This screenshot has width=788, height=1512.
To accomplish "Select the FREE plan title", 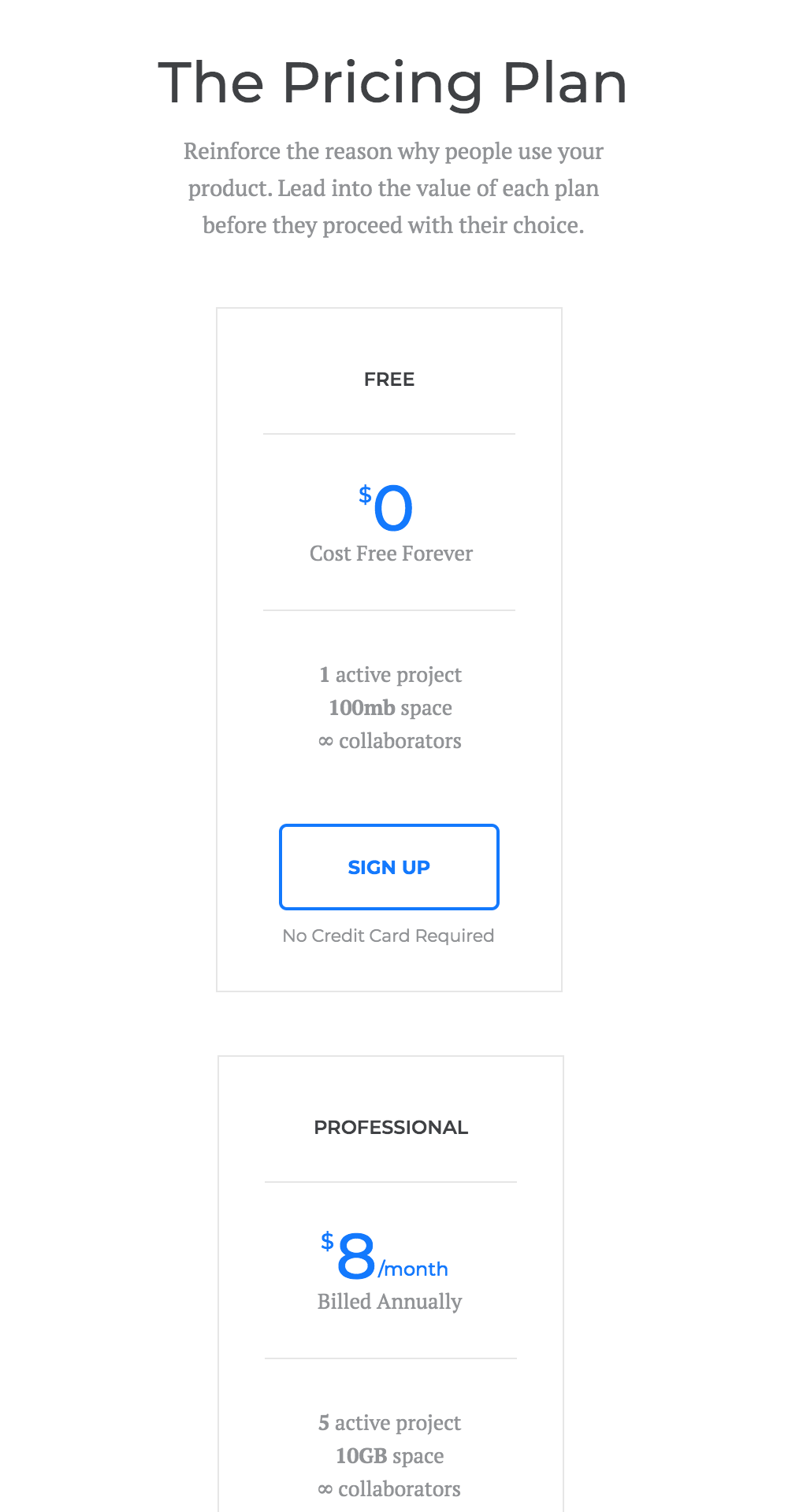I will point(389,379).
